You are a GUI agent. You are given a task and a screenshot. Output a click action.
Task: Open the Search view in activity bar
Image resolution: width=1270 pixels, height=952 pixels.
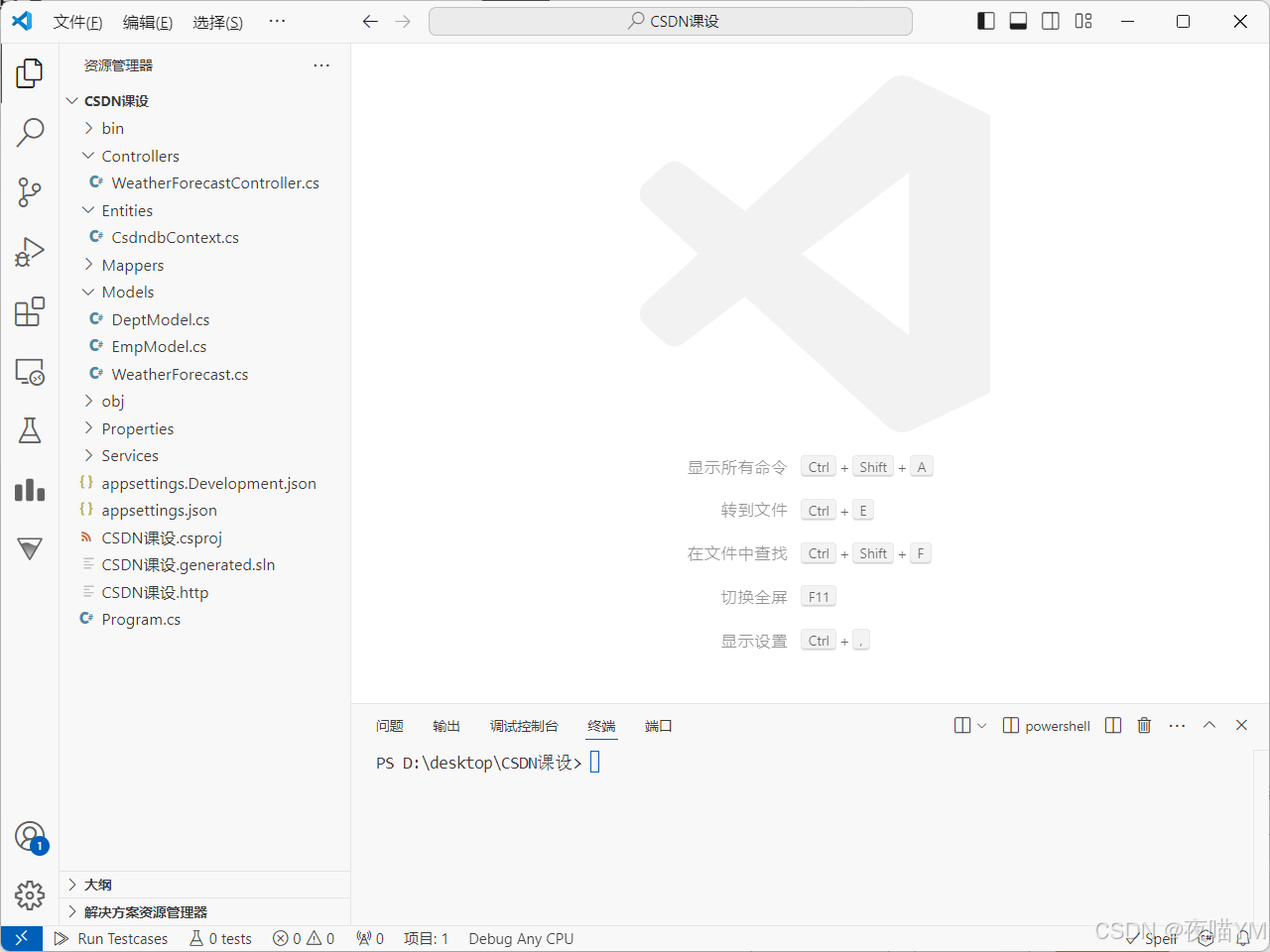pos(30,132)
